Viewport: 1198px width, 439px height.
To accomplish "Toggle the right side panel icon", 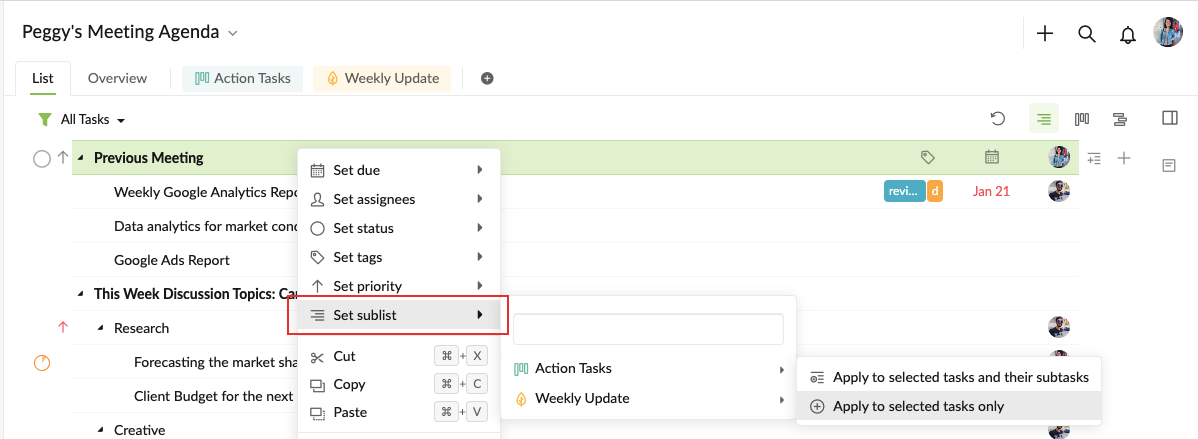I will pyautogui.click(x=1169, y=118).
